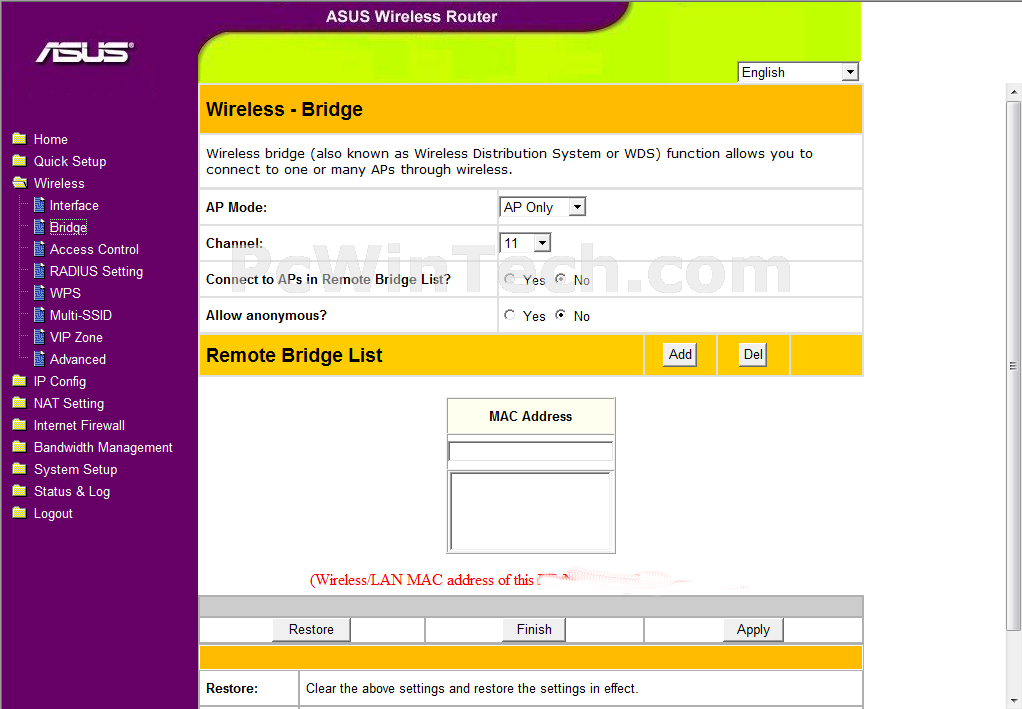1022x709 pixels.
Task: Click the VIP Zone page icon
Action: coord(39,337)
